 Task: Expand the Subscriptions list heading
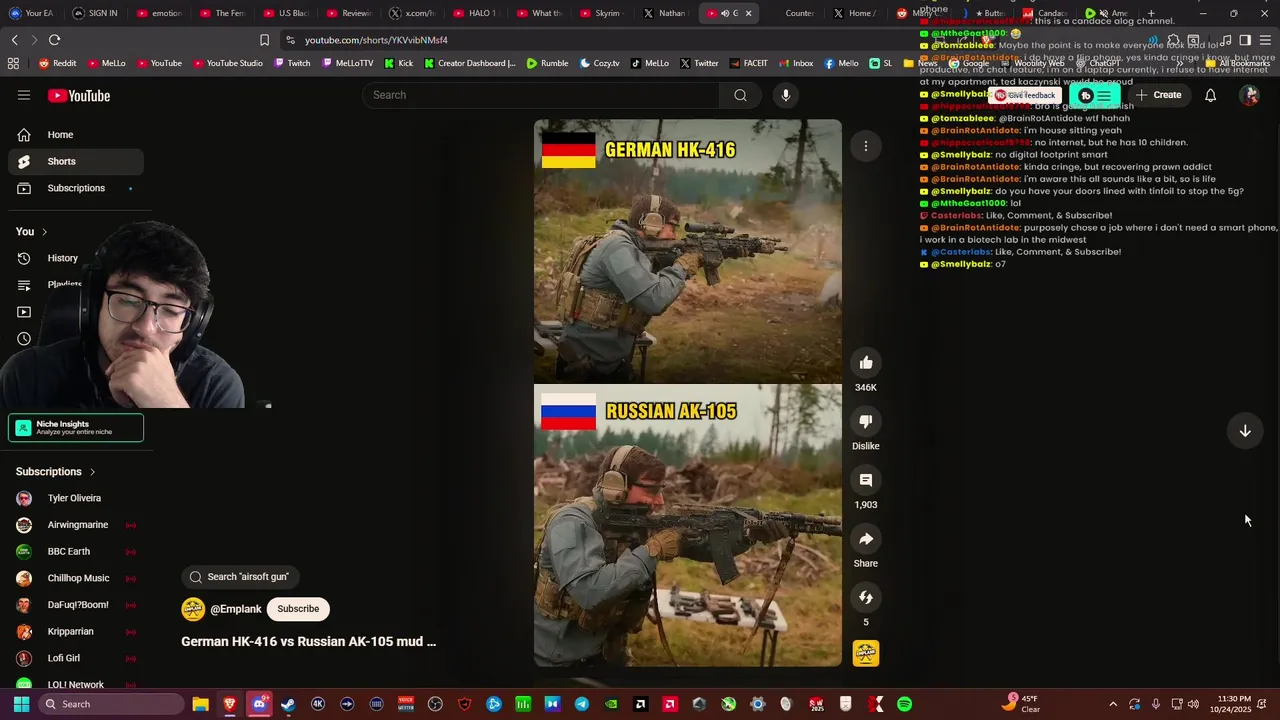56,472
